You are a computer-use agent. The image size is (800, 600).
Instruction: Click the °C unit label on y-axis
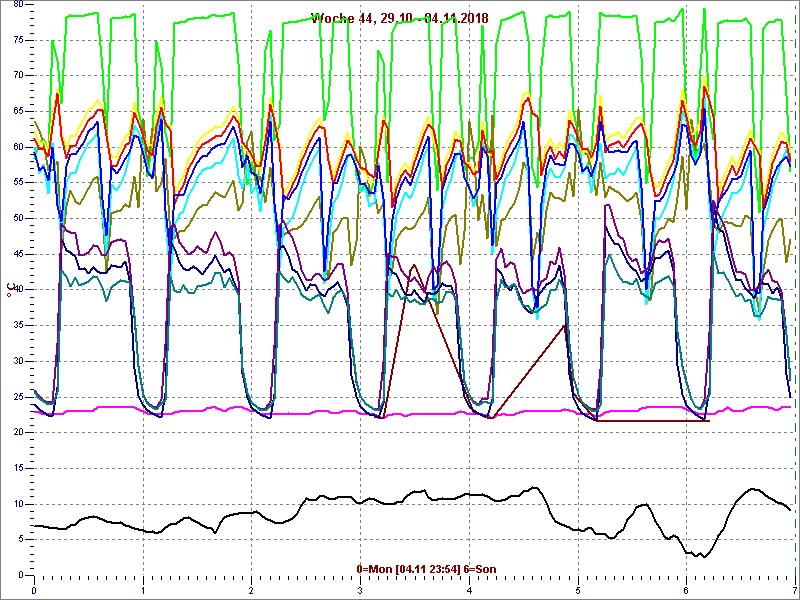11,290
